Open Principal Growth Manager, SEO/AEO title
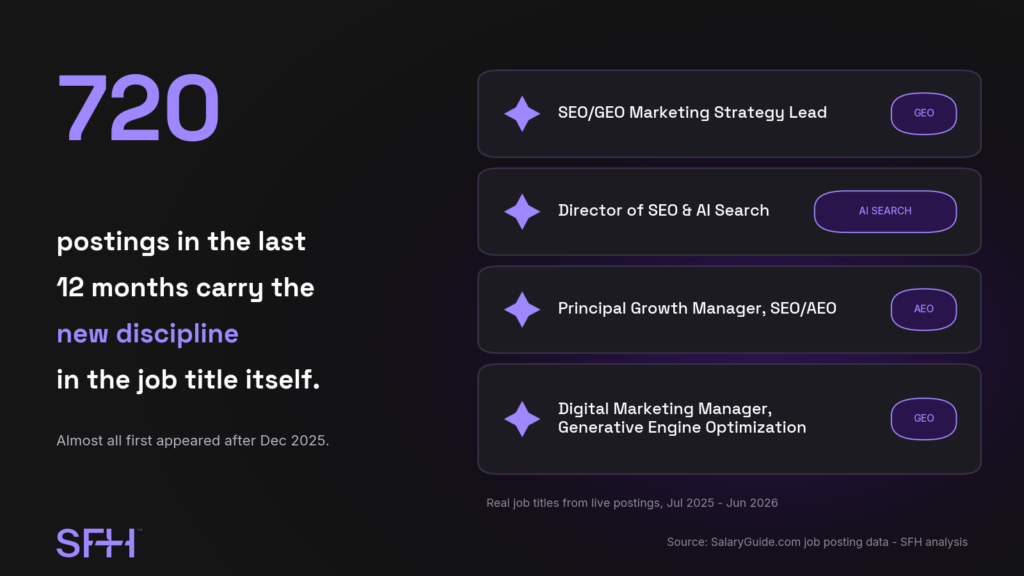Viewport: 1024px width, 576px height. coord(697,308)
